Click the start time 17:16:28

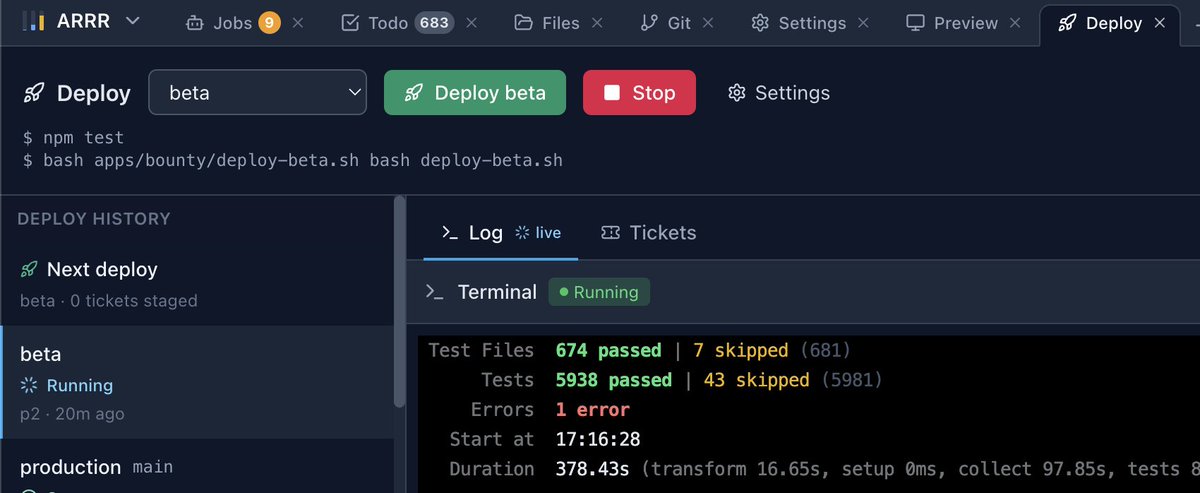point(598,439)
